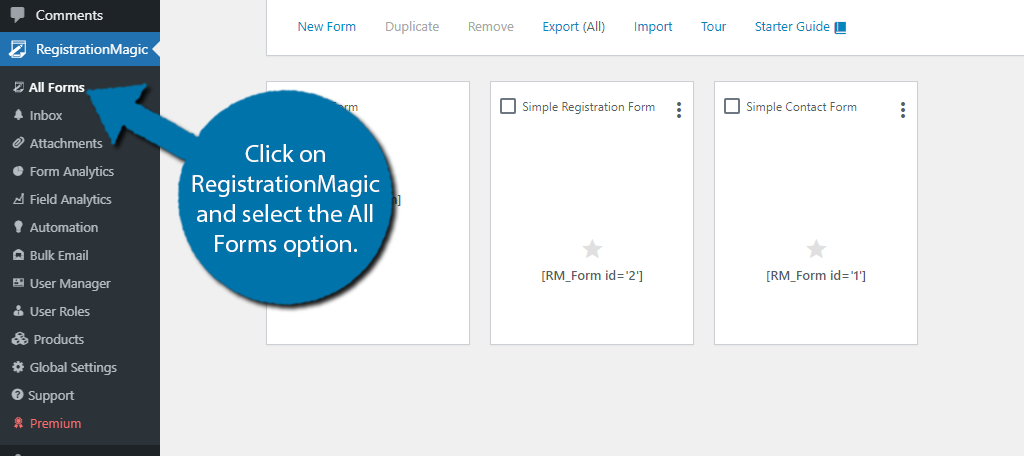Screen dimensions: 1024x456
Task: Click the Simple Contact Form title
Action: coord(801,106)
